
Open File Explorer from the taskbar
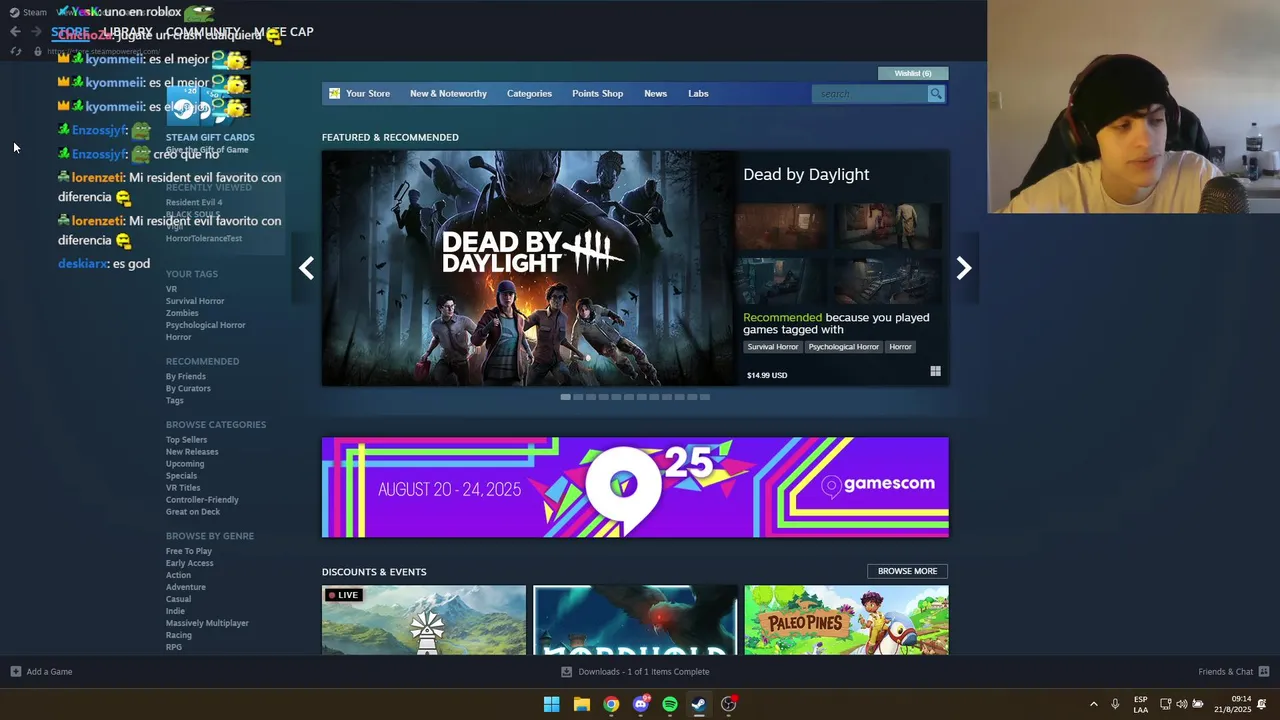[x=581, y=704]
